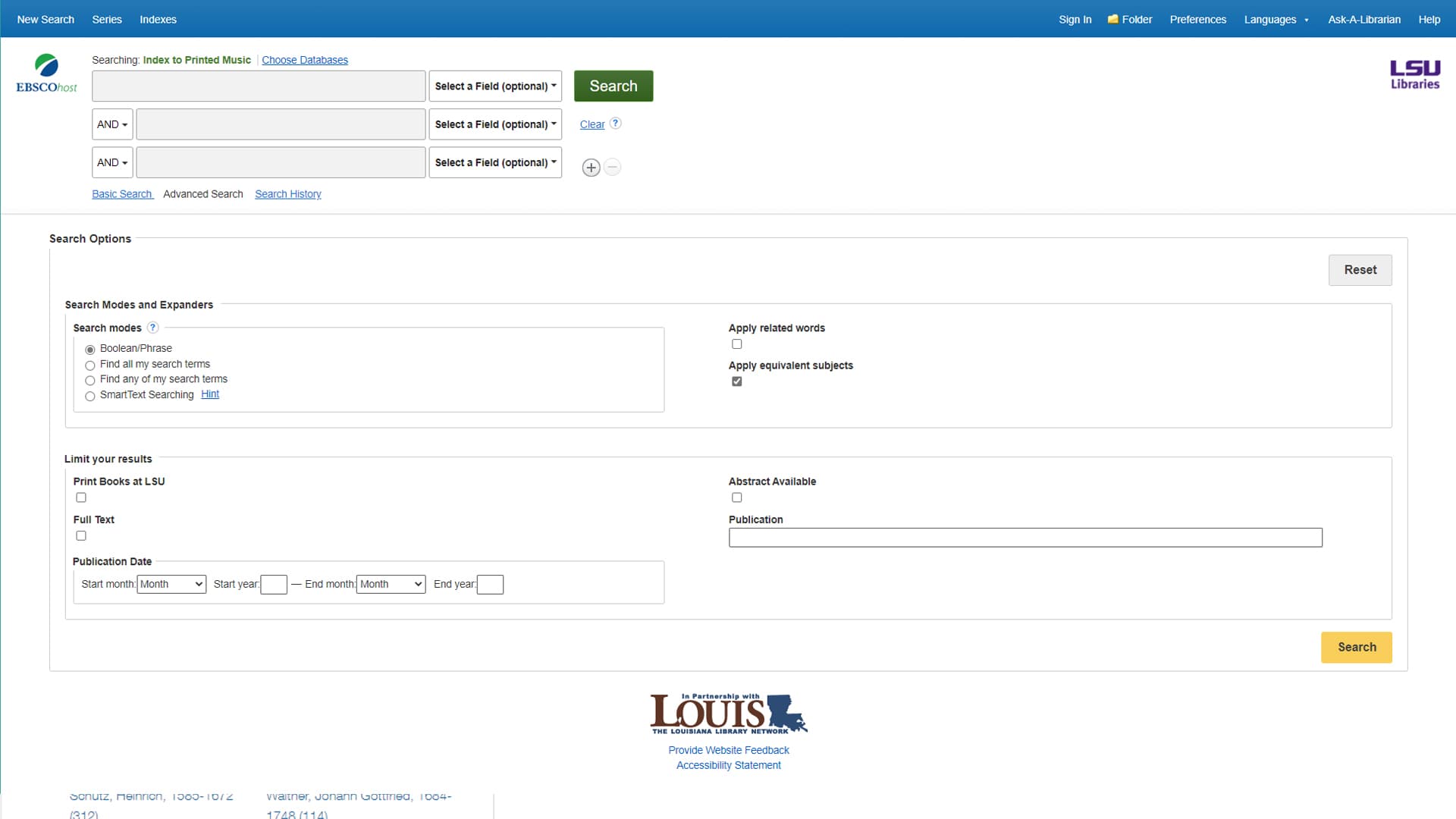Switch to Basic Search
The image size is (1456, 819).
(x=122, y=194)
